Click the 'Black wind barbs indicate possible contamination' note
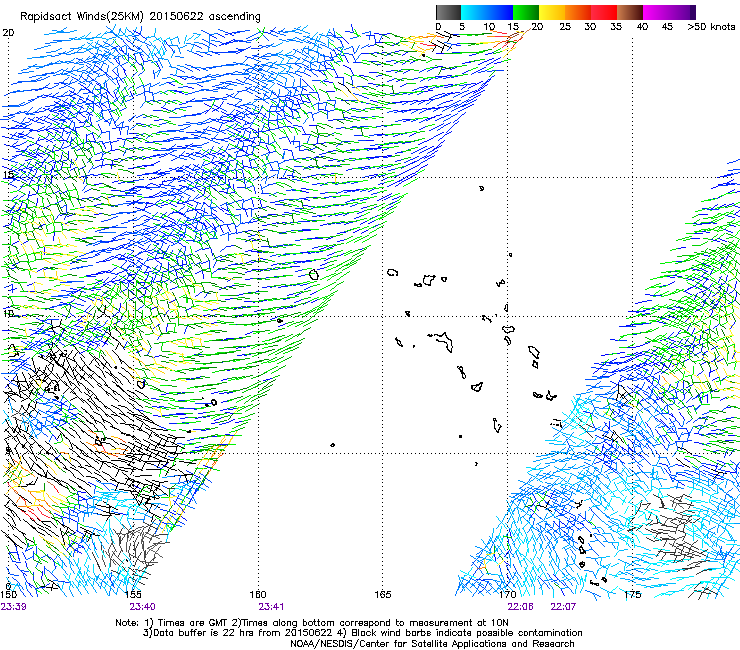Image resolution: width=740 pixels, height=650 pixels. 467,633
